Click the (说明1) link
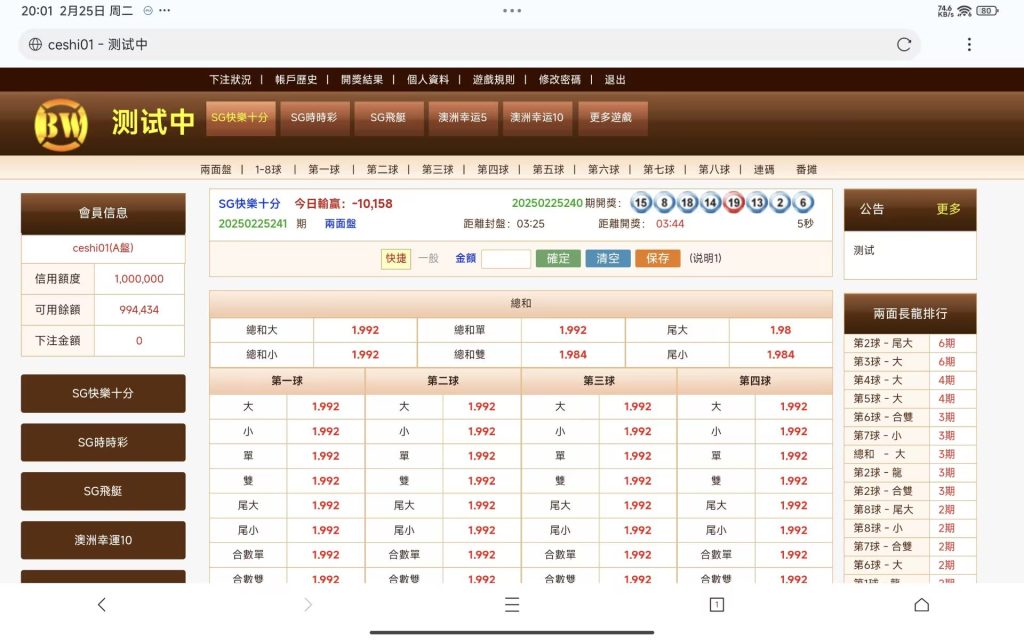 coord(705,259)
